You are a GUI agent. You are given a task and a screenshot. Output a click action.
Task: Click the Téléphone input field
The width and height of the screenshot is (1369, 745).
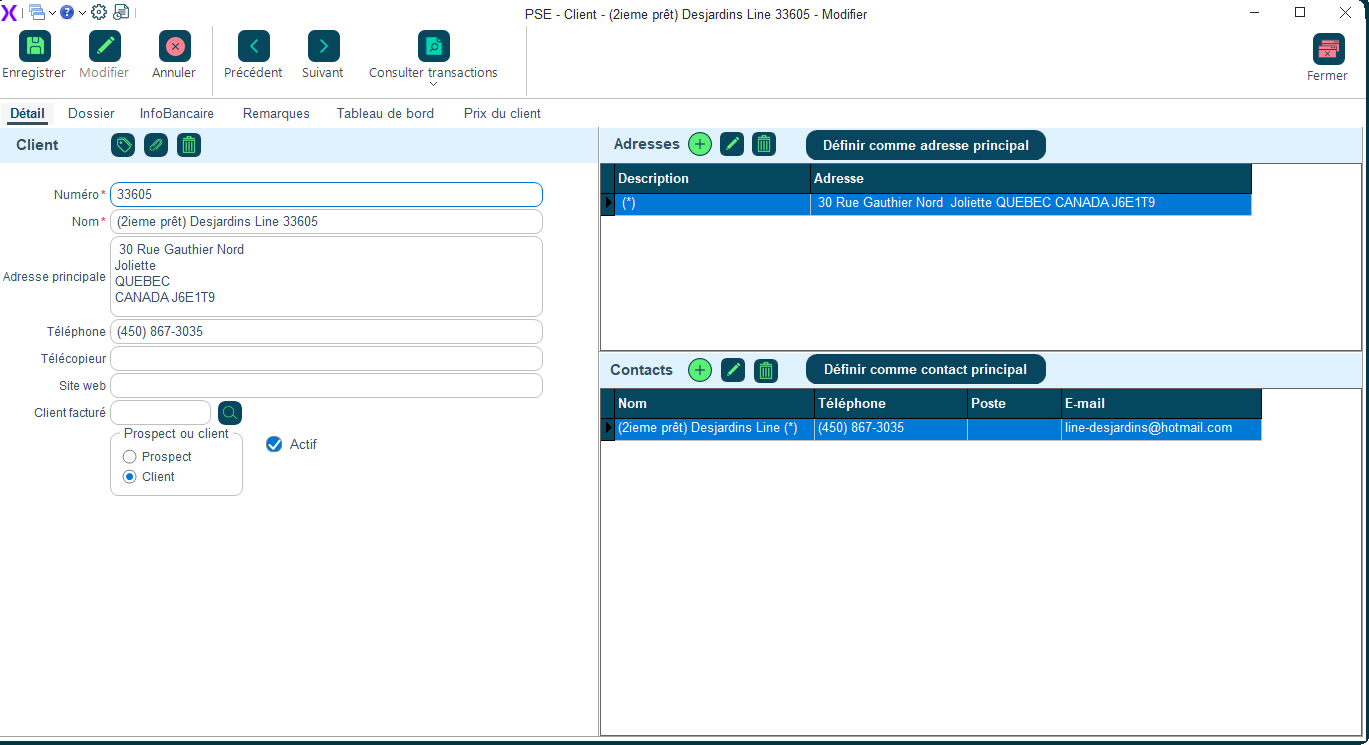[x=326, y=331]
